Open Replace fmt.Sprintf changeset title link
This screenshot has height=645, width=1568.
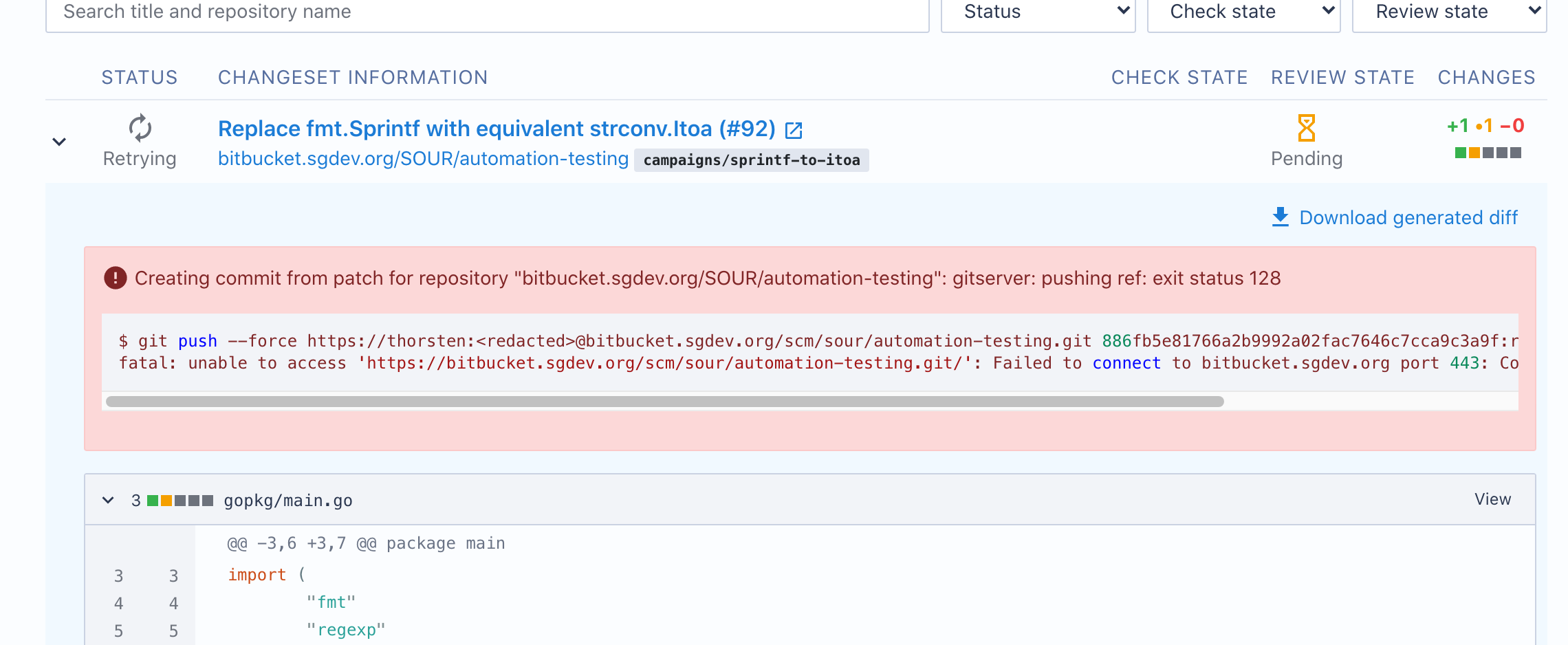(x=497, y=129)
